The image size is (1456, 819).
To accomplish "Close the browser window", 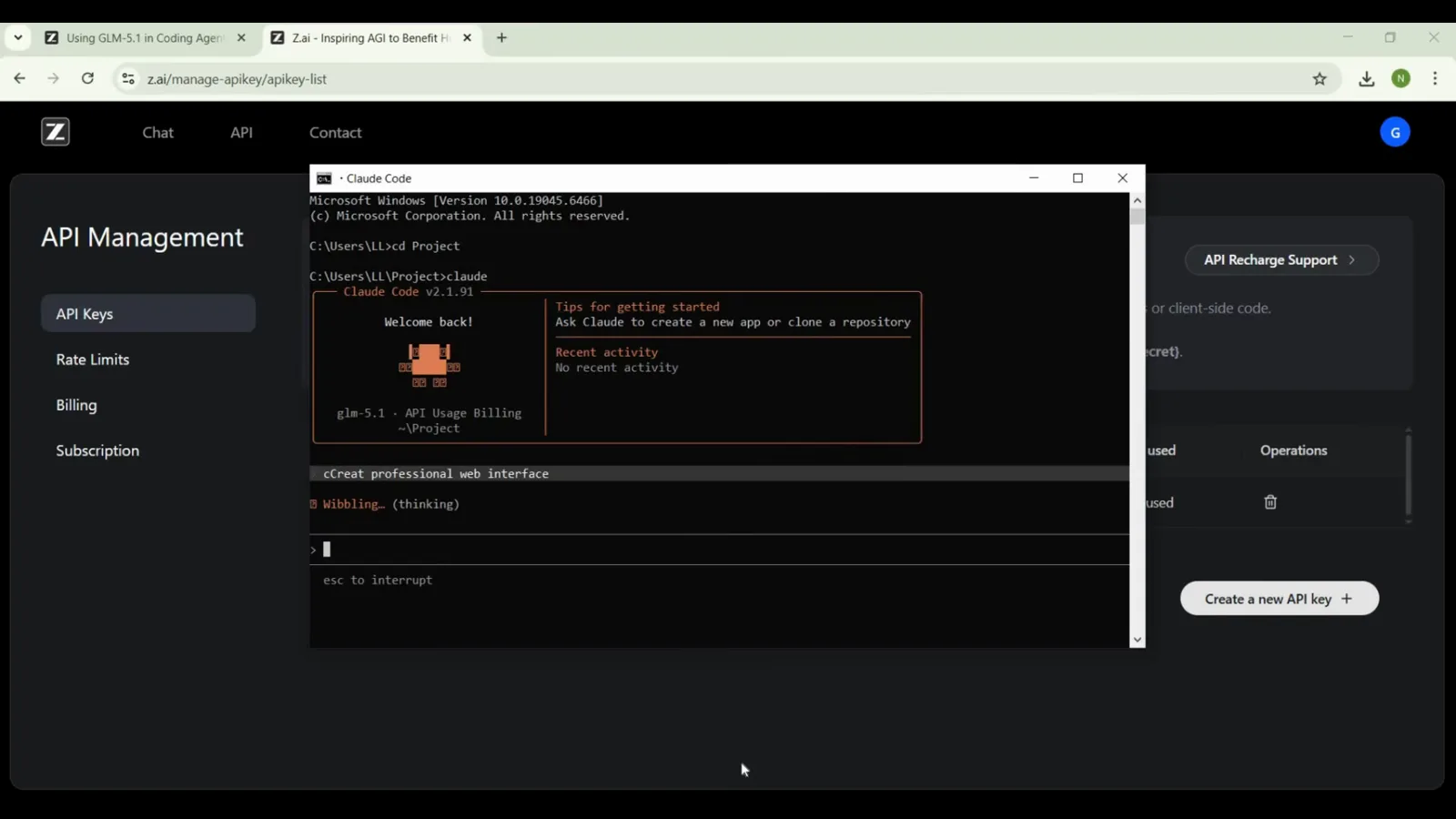I will (1433, 37).
